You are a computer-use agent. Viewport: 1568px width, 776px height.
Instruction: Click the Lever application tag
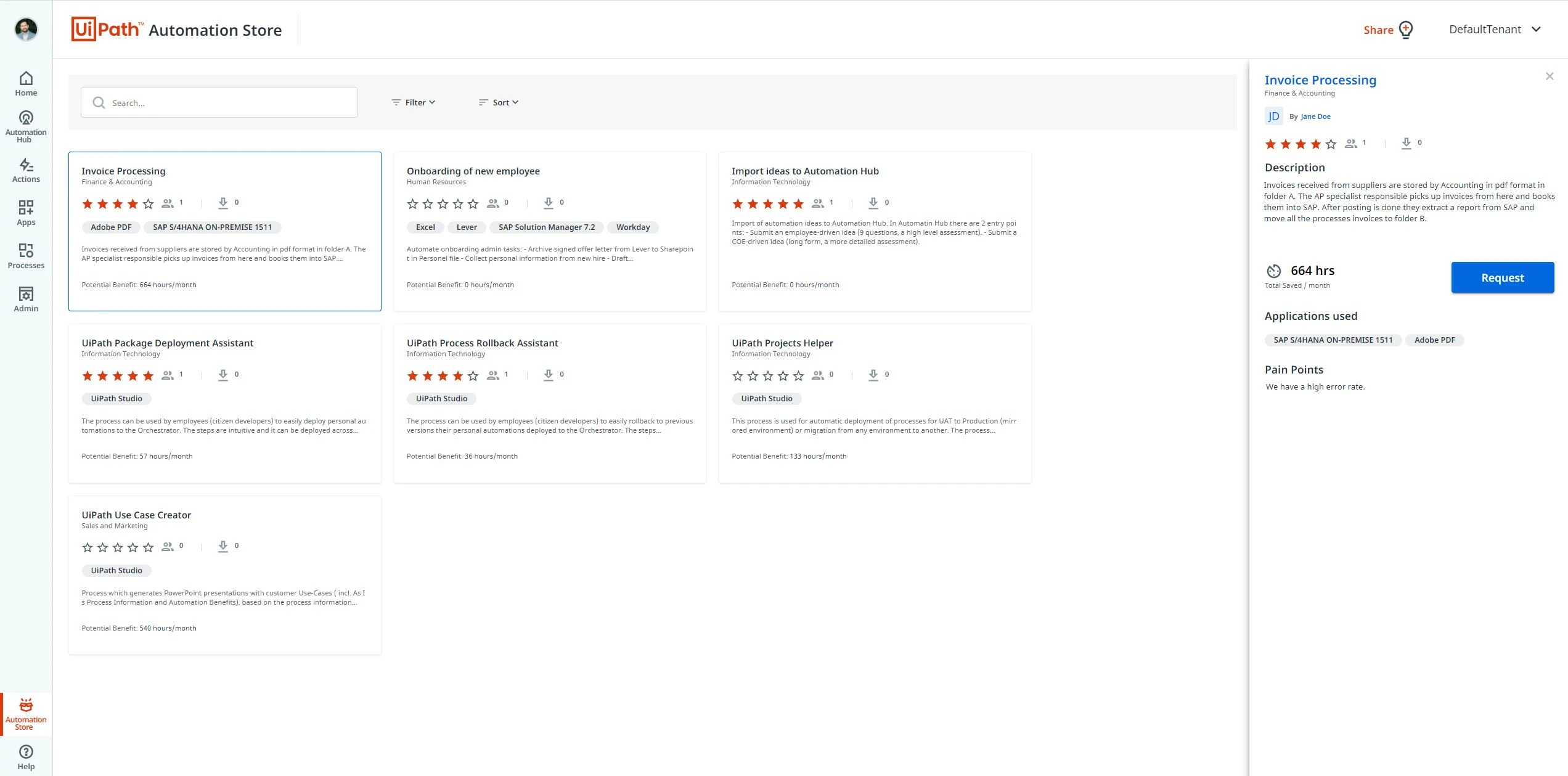pos(467,227)
